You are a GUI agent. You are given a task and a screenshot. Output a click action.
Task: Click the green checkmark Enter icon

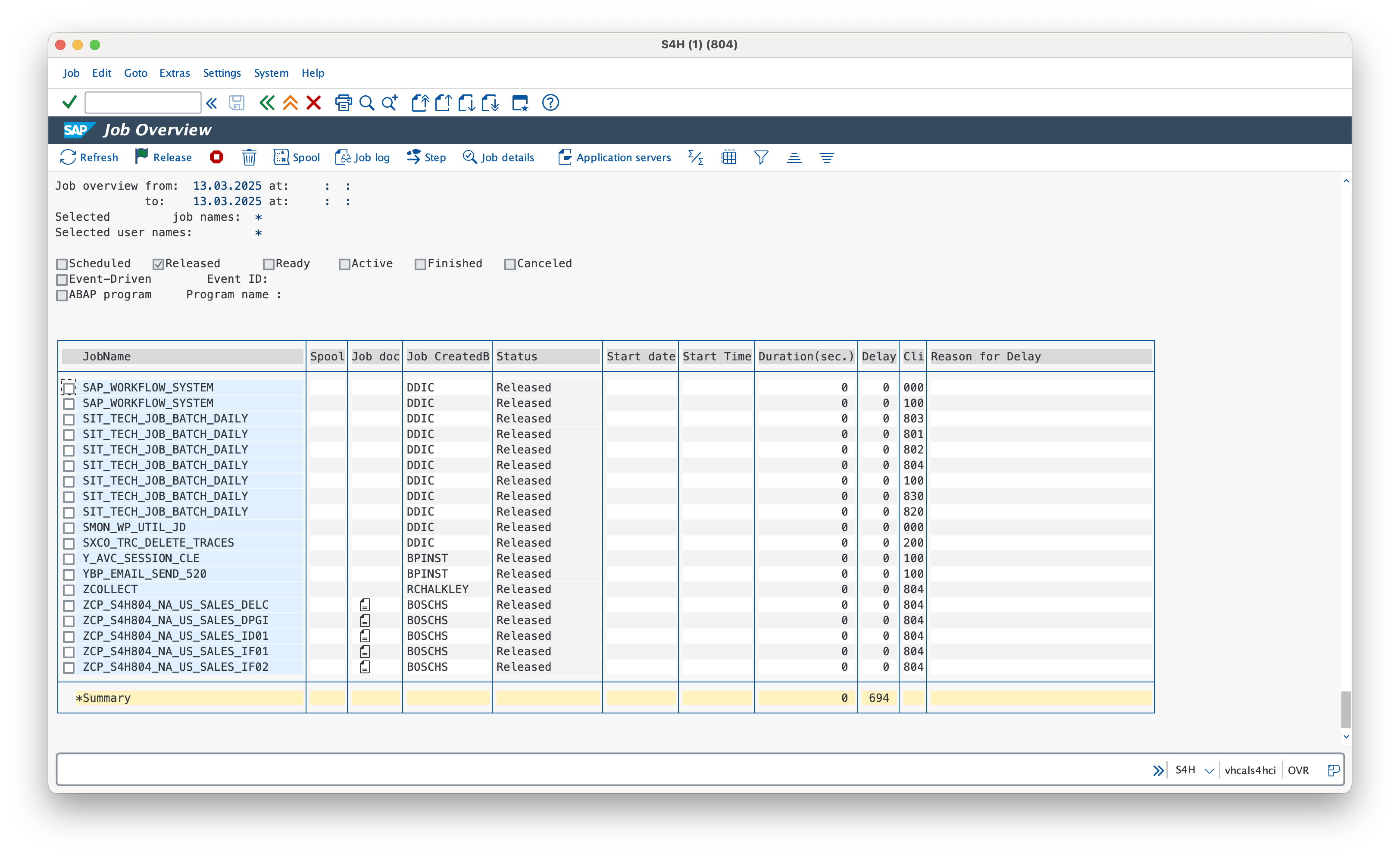coord(69,103)
